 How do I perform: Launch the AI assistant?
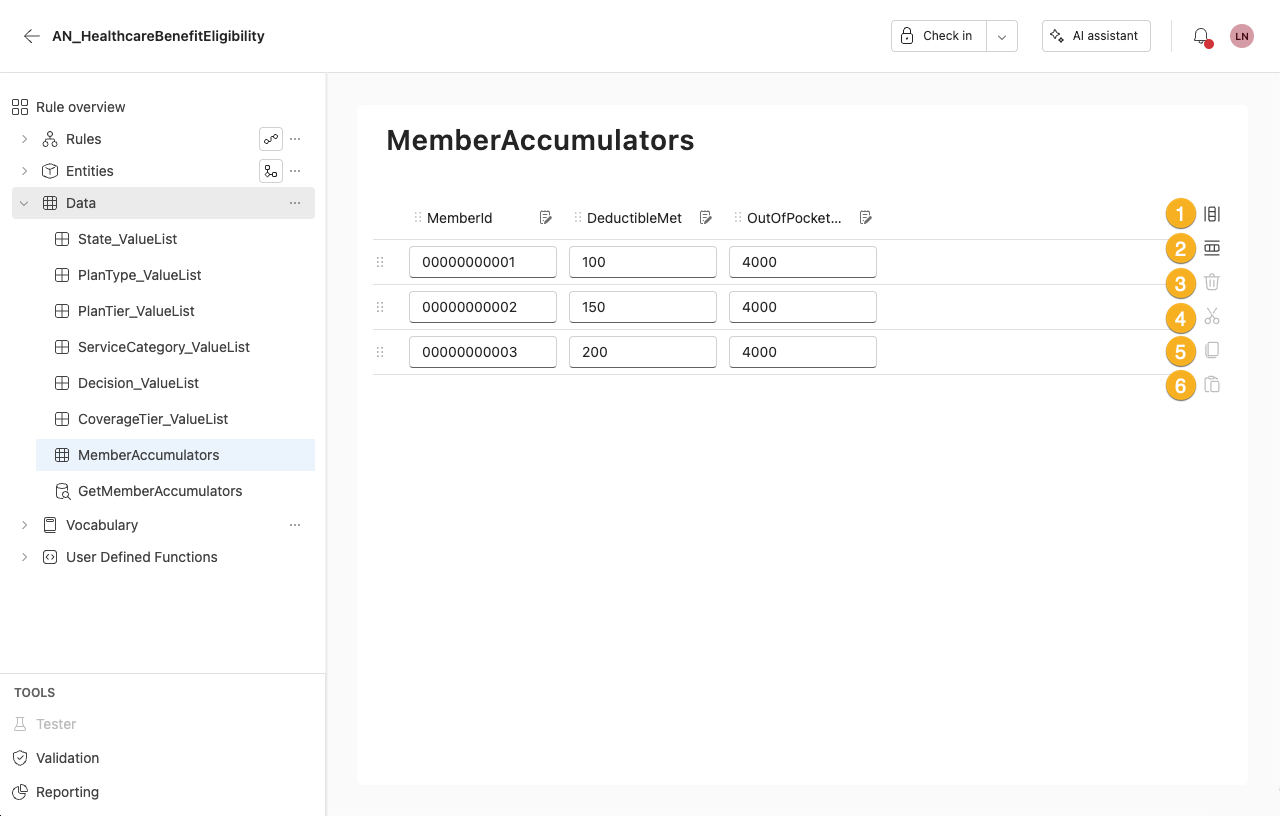tap(1096, 36)
